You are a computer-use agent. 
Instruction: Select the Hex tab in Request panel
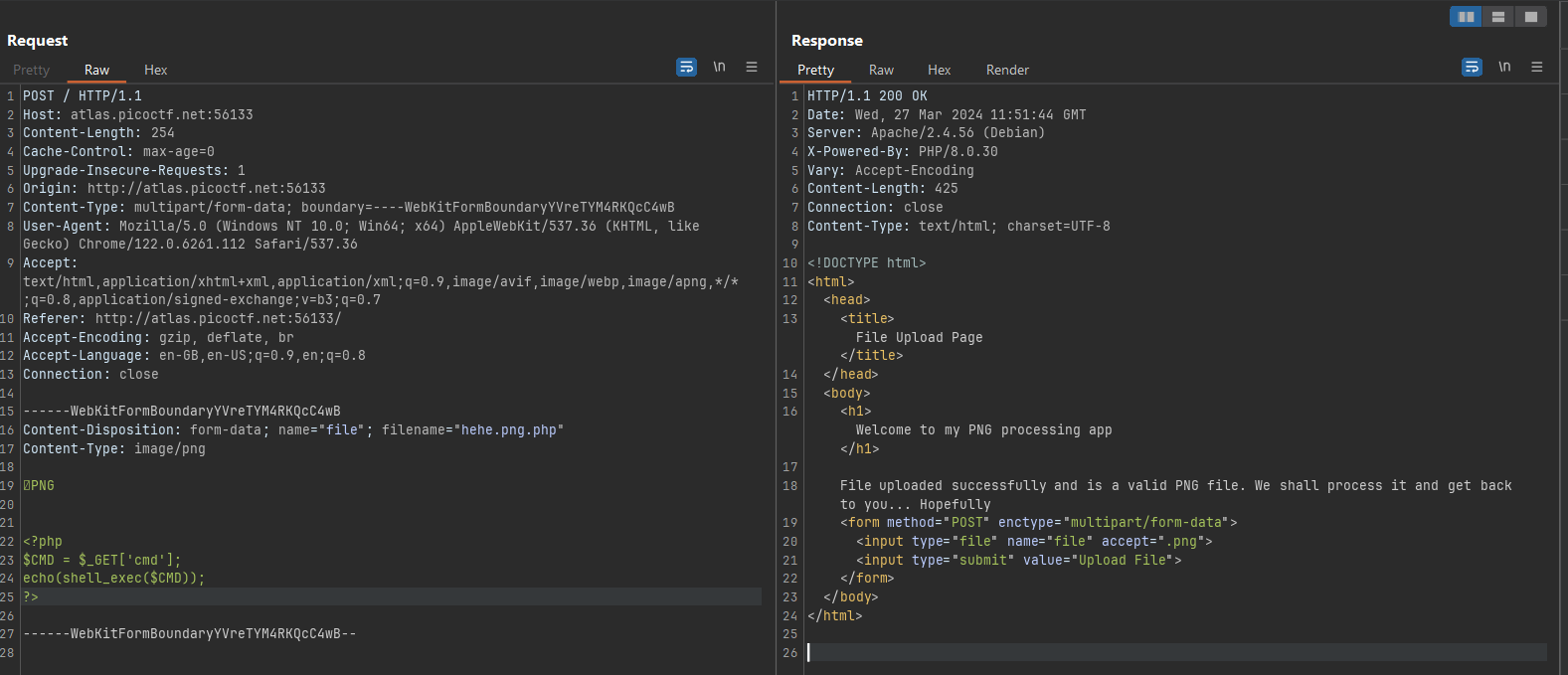155,70
